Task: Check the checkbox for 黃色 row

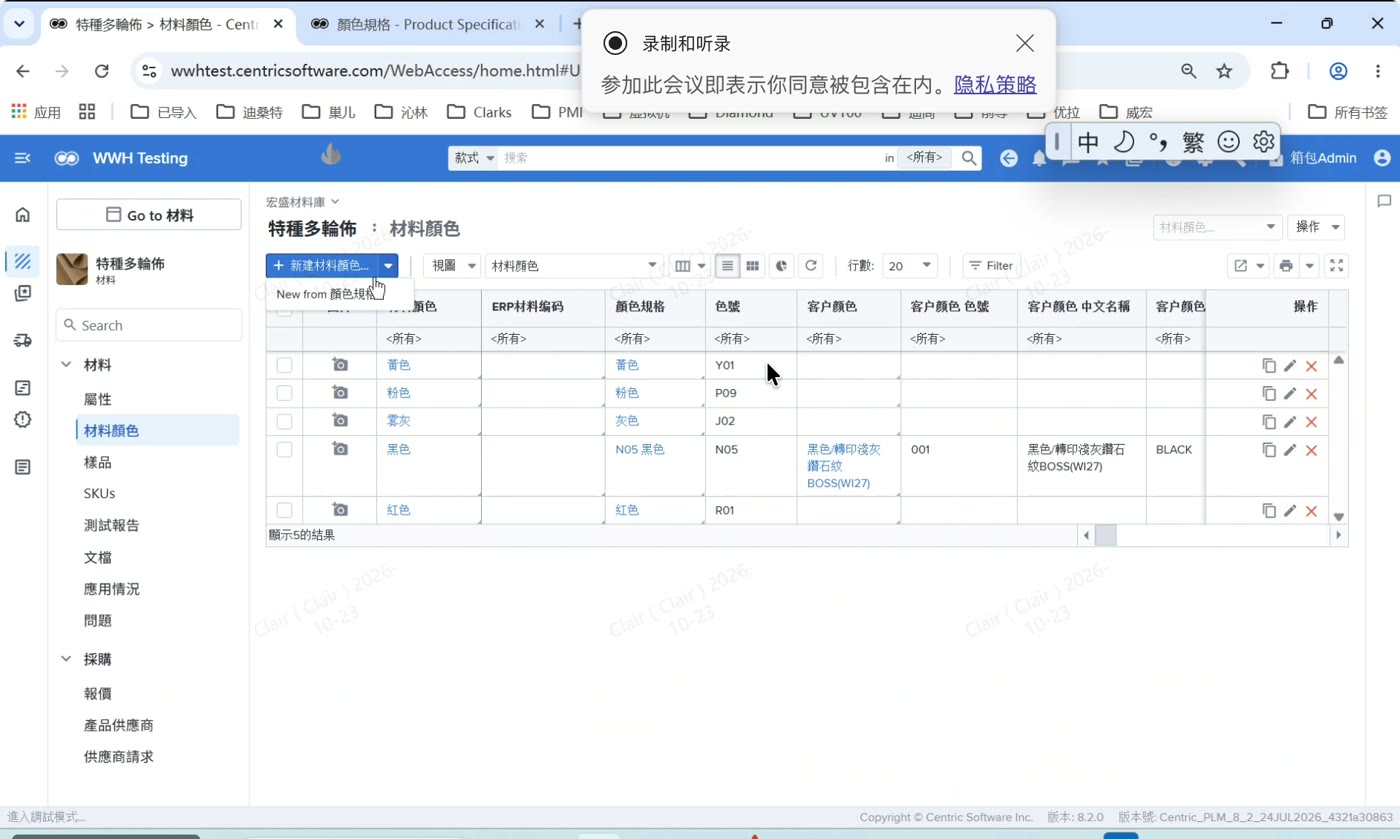Action: [x=284, y=366]
